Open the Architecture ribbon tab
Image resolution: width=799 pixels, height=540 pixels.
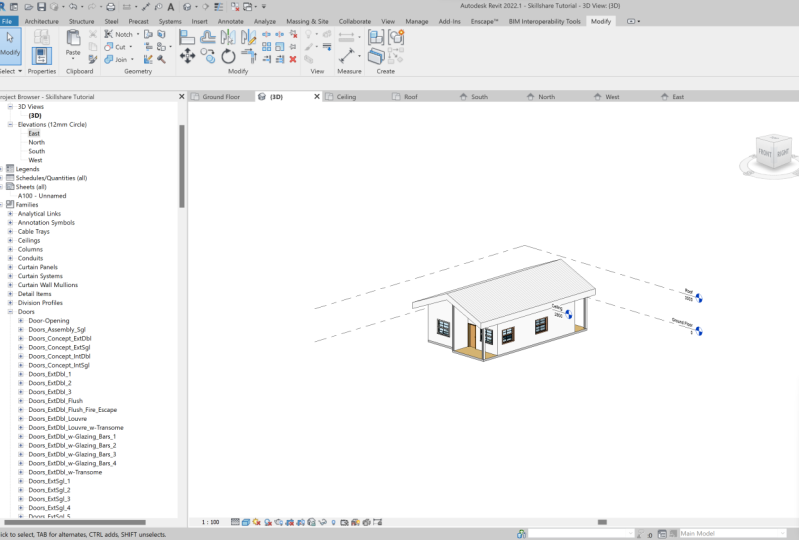click(x=41, y=21)
